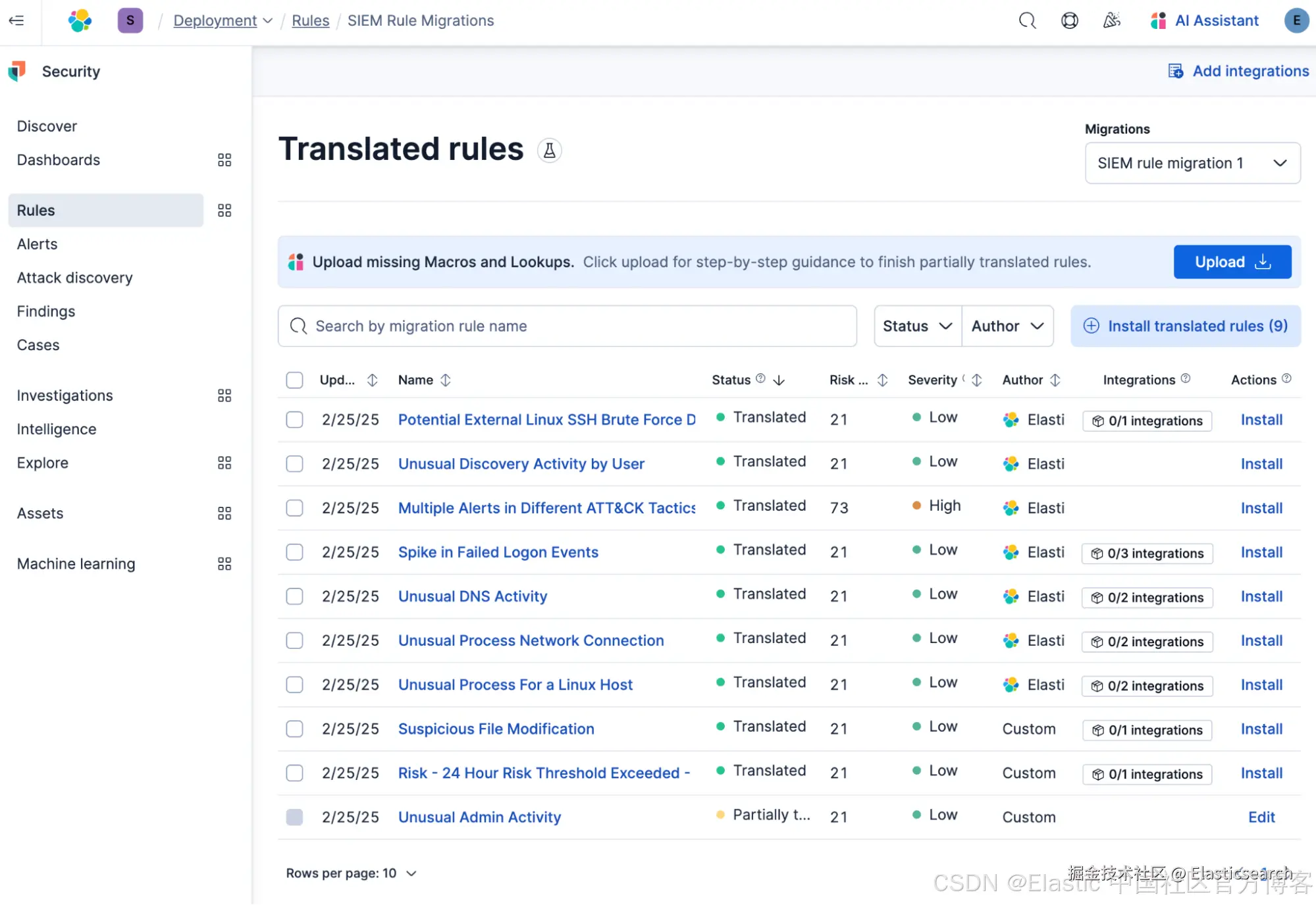Sort by the Name column arrows
Screen dimensions: 1316x905
[x=446, y=380]
